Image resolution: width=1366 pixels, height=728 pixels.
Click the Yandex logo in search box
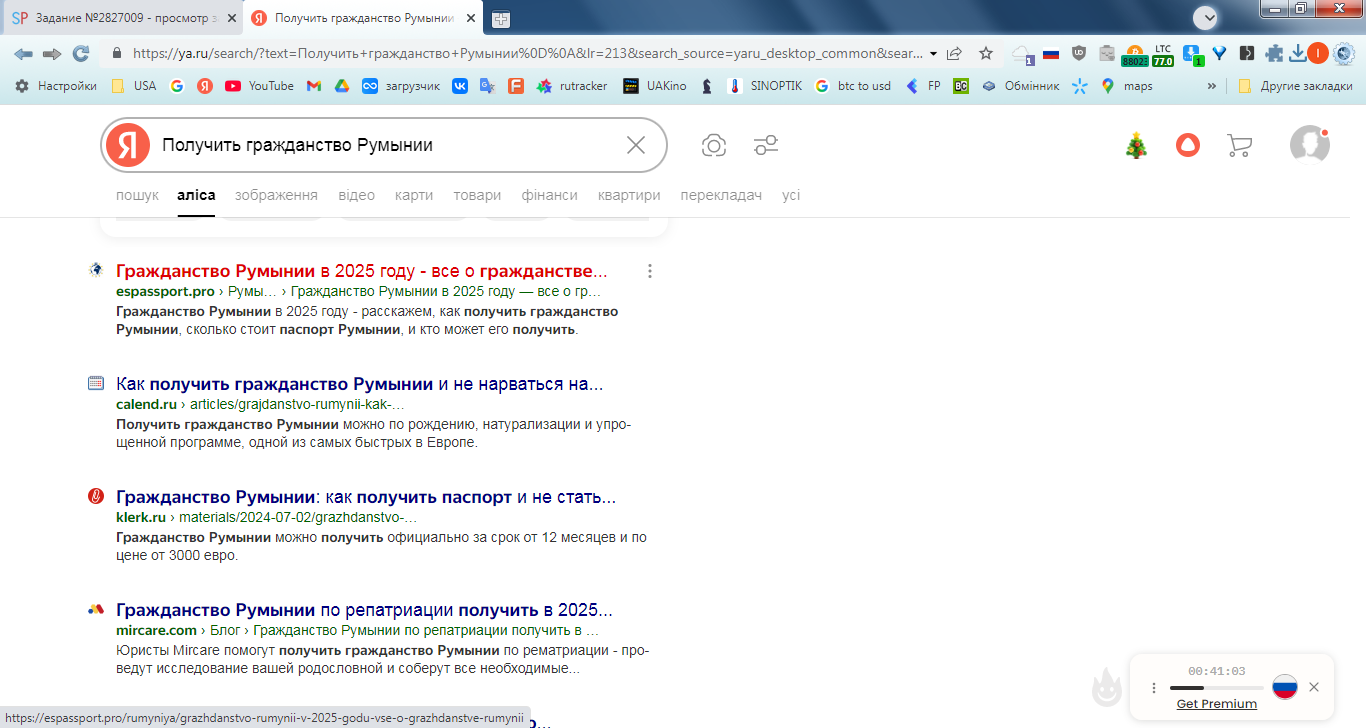128,145
